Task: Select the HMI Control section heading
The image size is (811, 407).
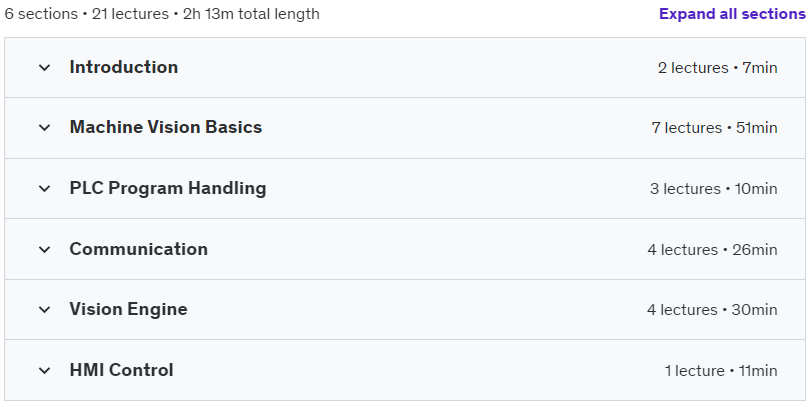Action: coord(121,370)
